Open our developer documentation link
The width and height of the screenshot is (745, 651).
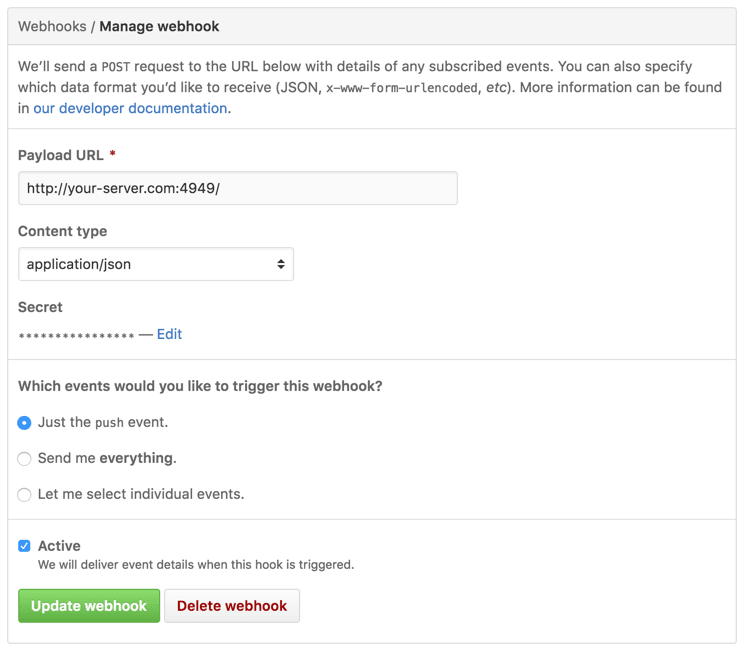click(130, 108)
